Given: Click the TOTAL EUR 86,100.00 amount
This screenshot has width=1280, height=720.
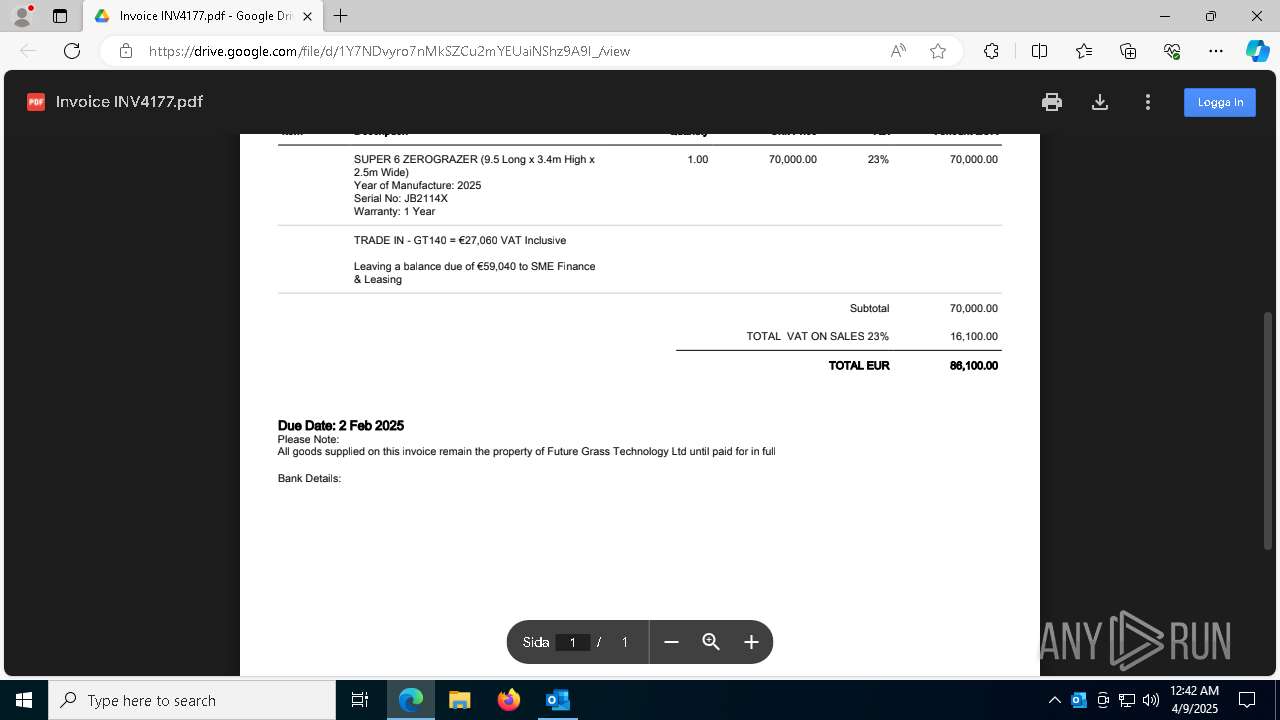Looking at the screenshot, I should point(973,366).
